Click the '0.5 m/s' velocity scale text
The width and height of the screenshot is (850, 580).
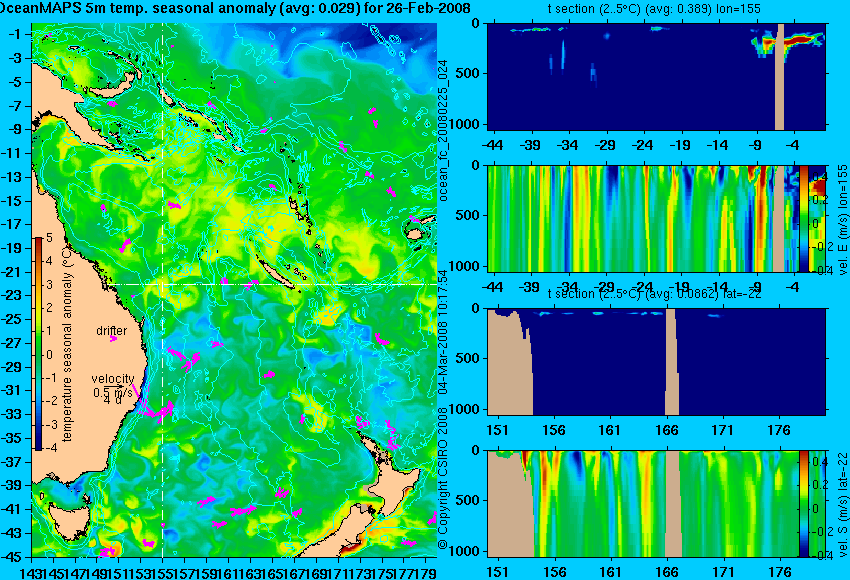coord(112,392)
